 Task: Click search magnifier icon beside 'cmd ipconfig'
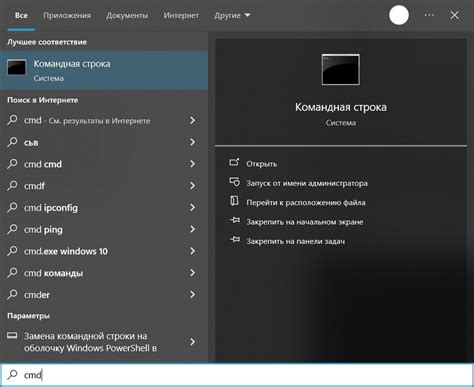point(12,207)
